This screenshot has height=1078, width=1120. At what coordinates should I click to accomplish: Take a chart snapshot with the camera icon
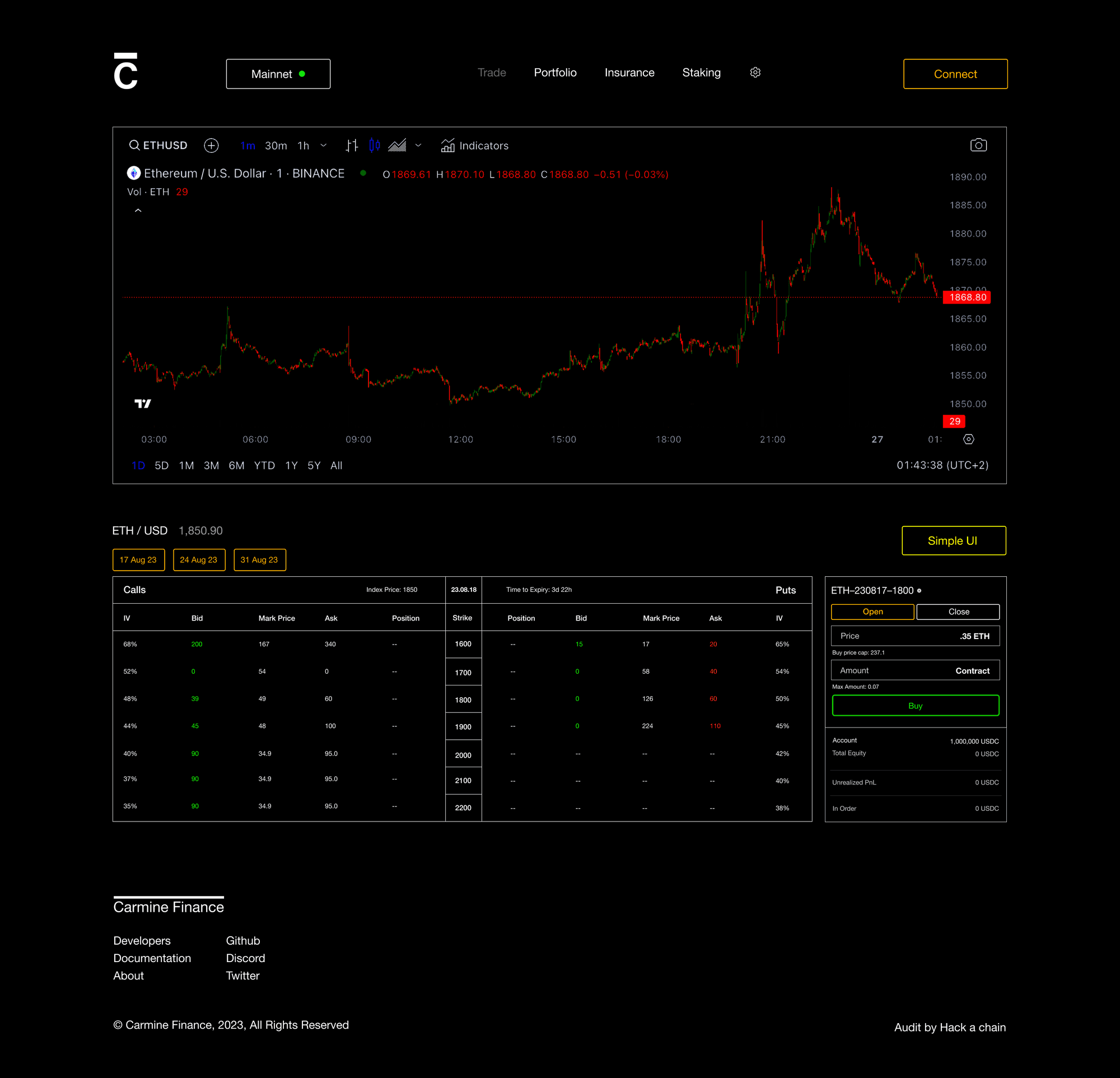click(x=979, y=144)
